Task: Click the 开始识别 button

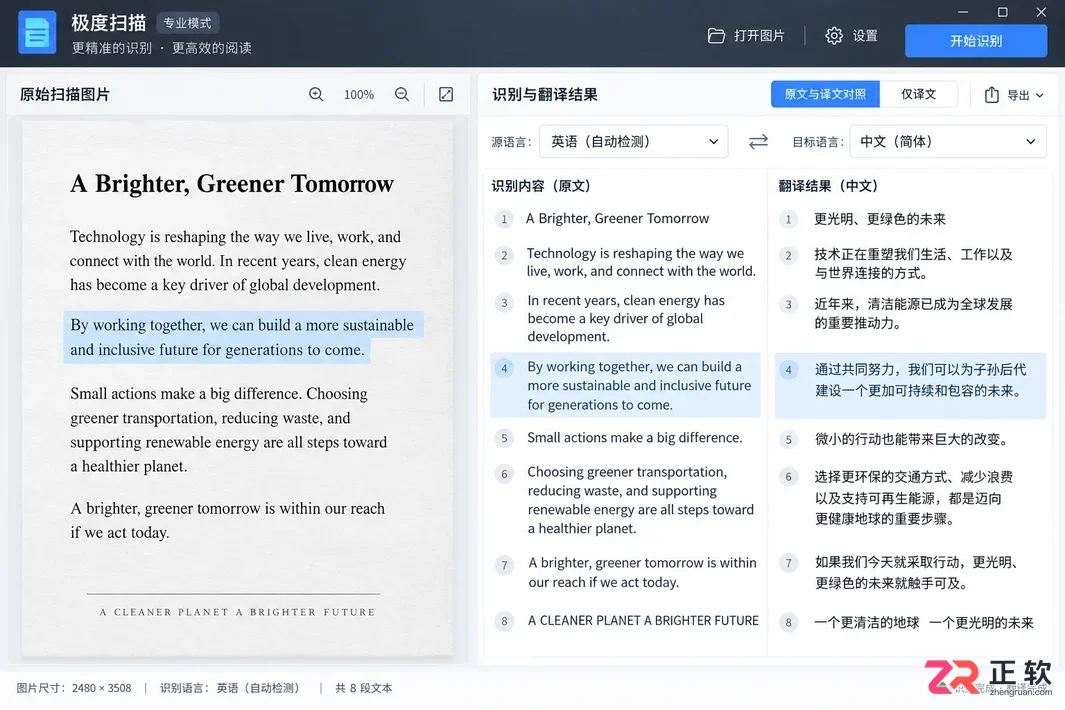Action: (975, 41)
